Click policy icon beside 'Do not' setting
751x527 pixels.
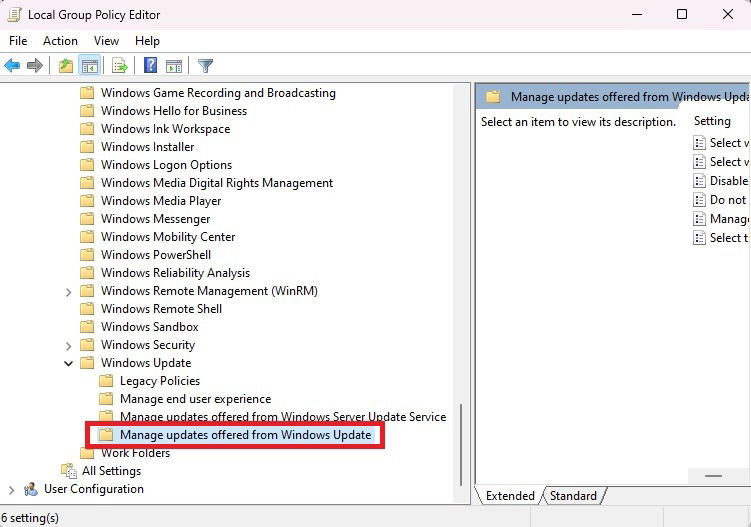coord(700,200)
